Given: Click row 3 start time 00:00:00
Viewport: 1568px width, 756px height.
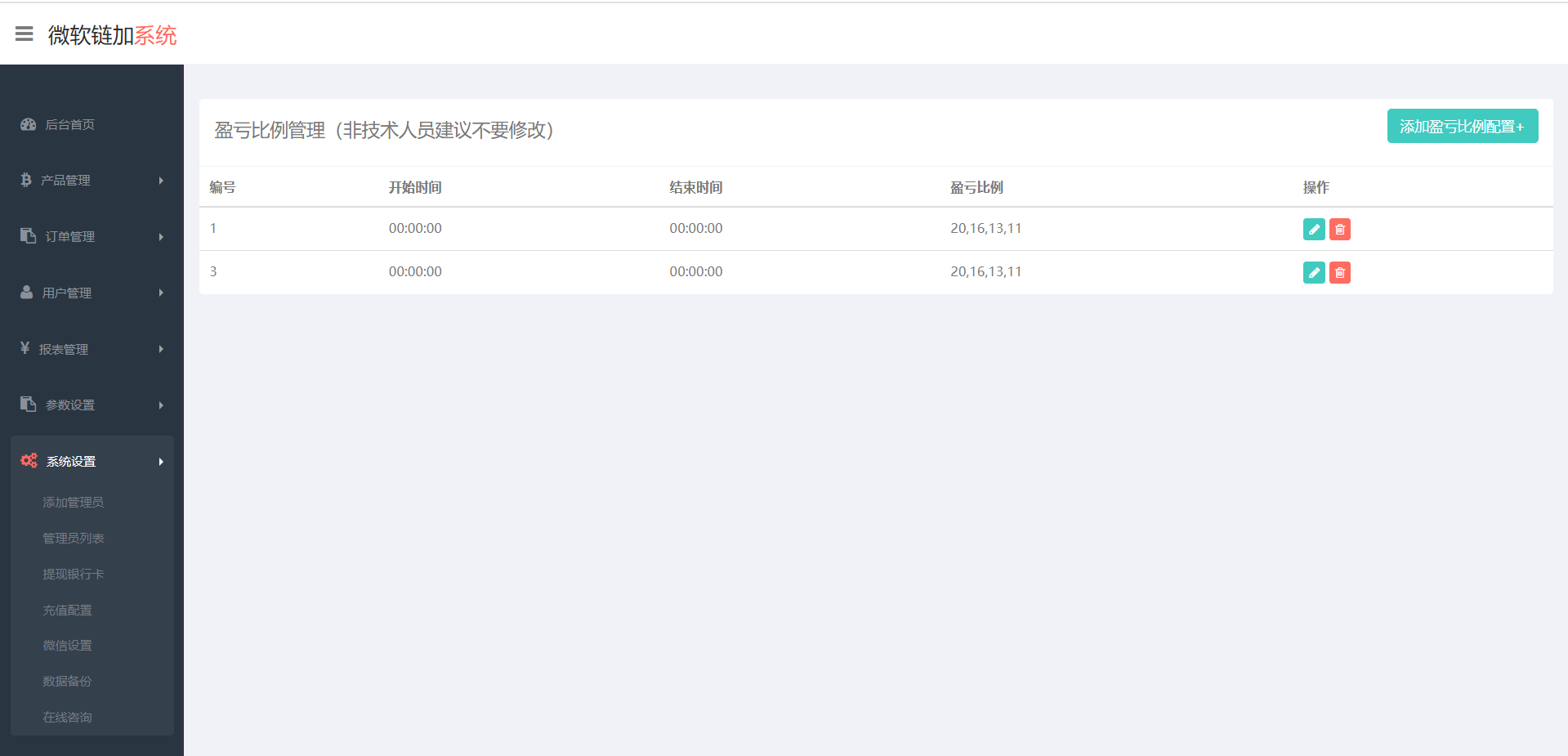Looking at the screenshot, I should pyautogui.click(x=415, y=271).
